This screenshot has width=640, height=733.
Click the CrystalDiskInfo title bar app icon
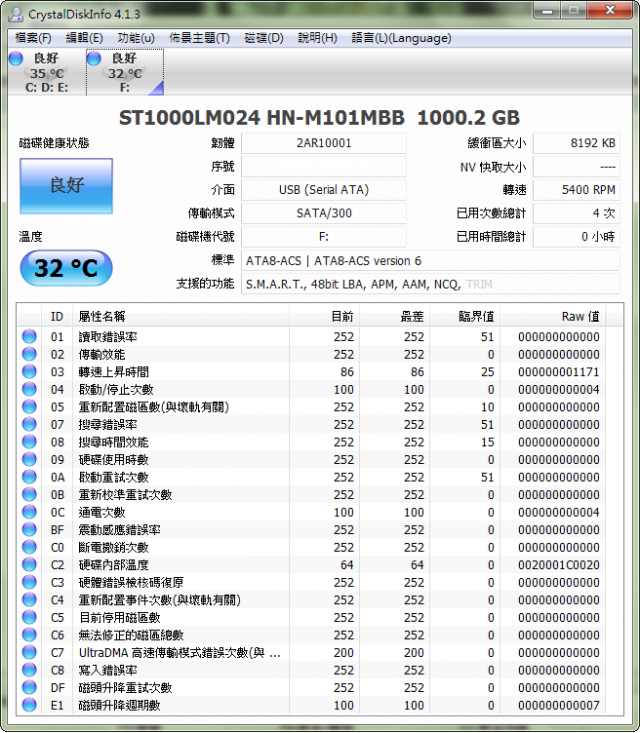click(16, 14)
